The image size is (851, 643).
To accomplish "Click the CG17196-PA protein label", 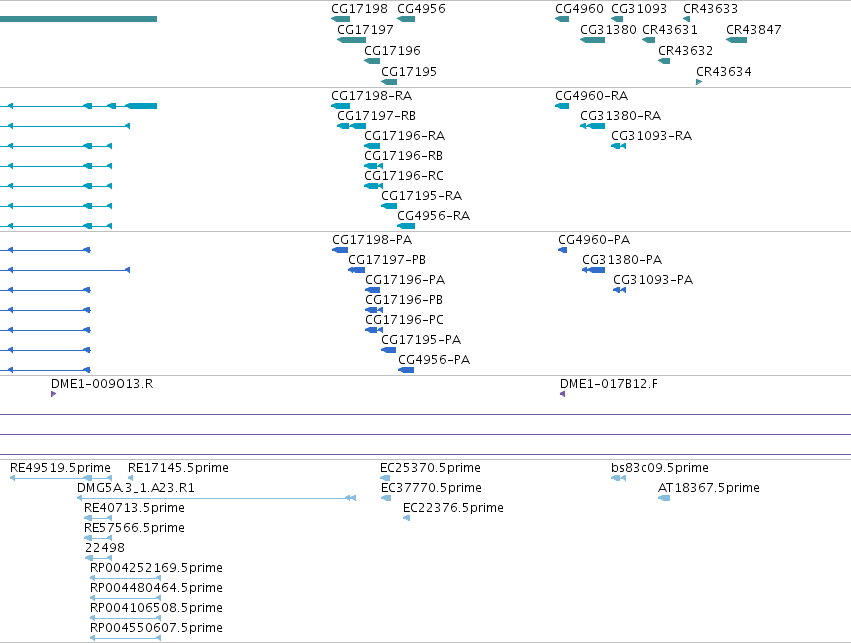I will click(405, 280).
